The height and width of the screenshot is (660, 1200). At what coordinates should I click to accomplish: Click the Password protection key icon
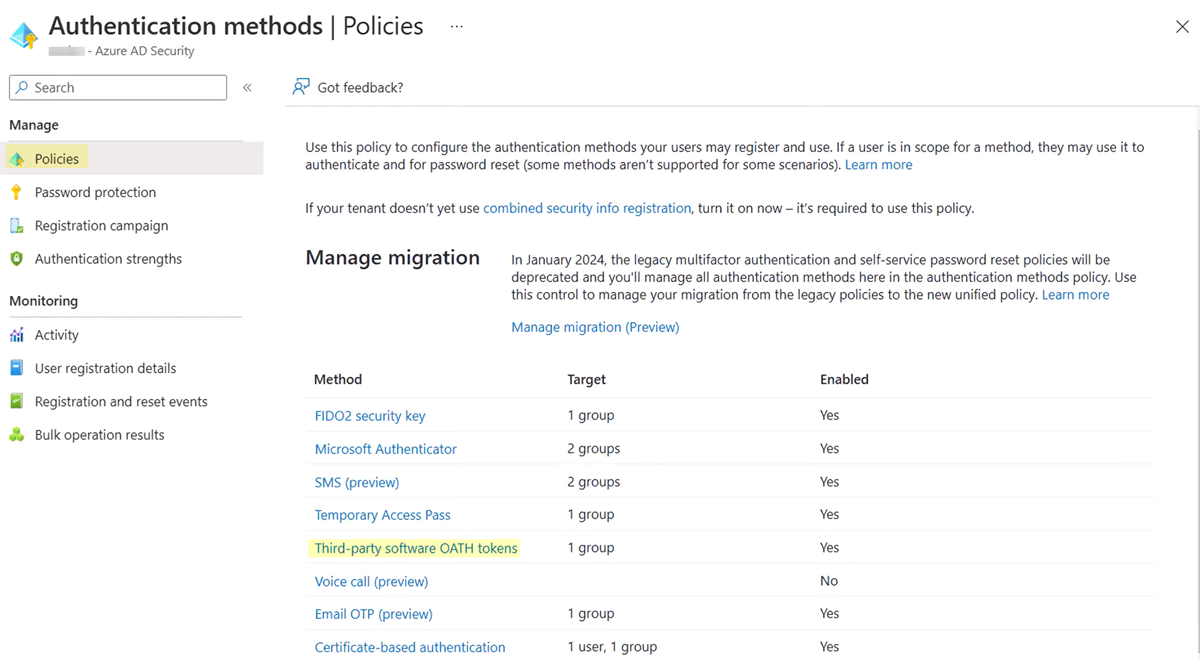pyautogui.click(x=17, y=192)
